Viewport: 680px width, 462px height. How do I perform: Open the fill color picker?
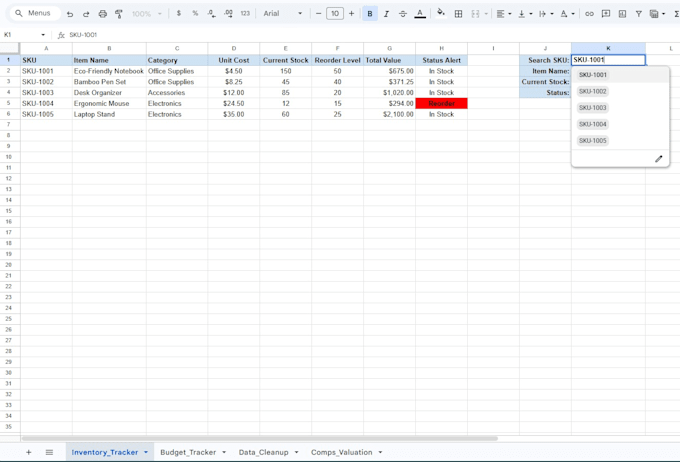441,13
